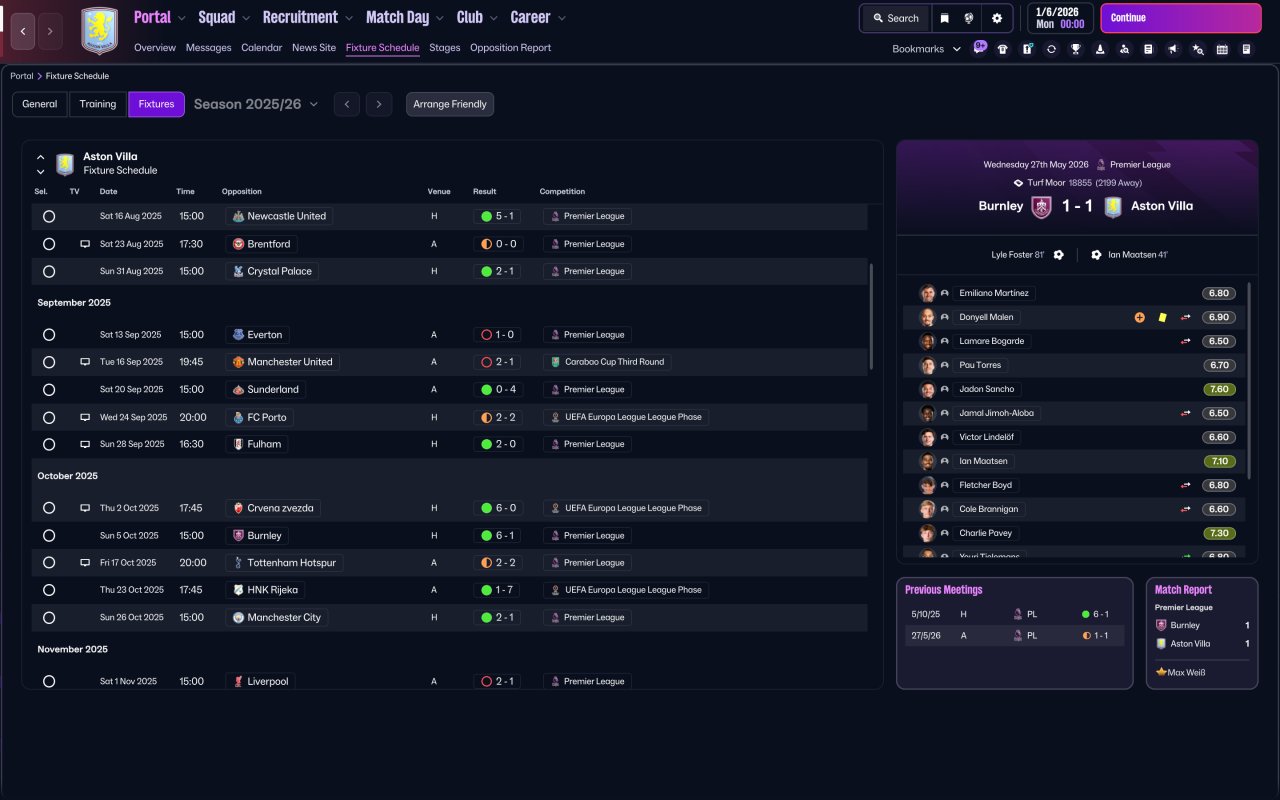Open the Career dropdown menu
The height and width of the screenshot is (800, 1280).
(x=538, y=18)
